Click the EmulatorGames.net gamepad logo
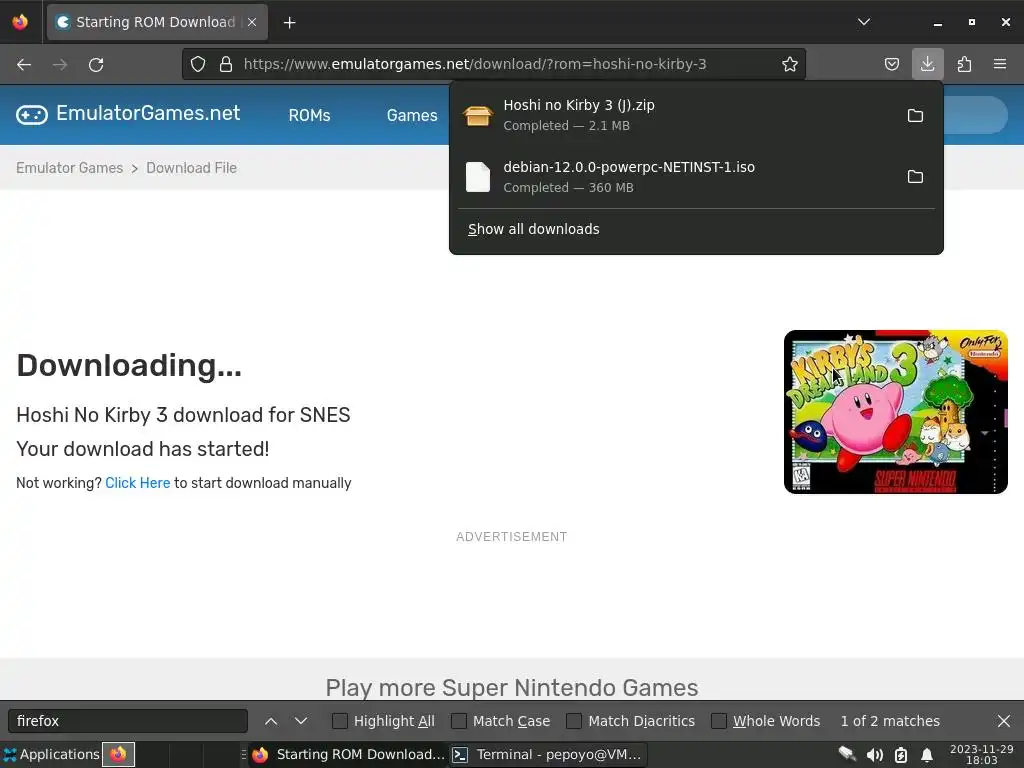 click(128, 114)
